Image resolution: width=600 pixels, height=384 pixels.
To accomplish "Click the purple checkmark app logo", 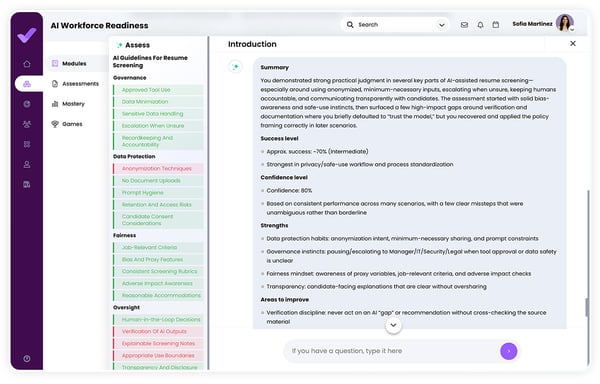I will tap(27, 35).
